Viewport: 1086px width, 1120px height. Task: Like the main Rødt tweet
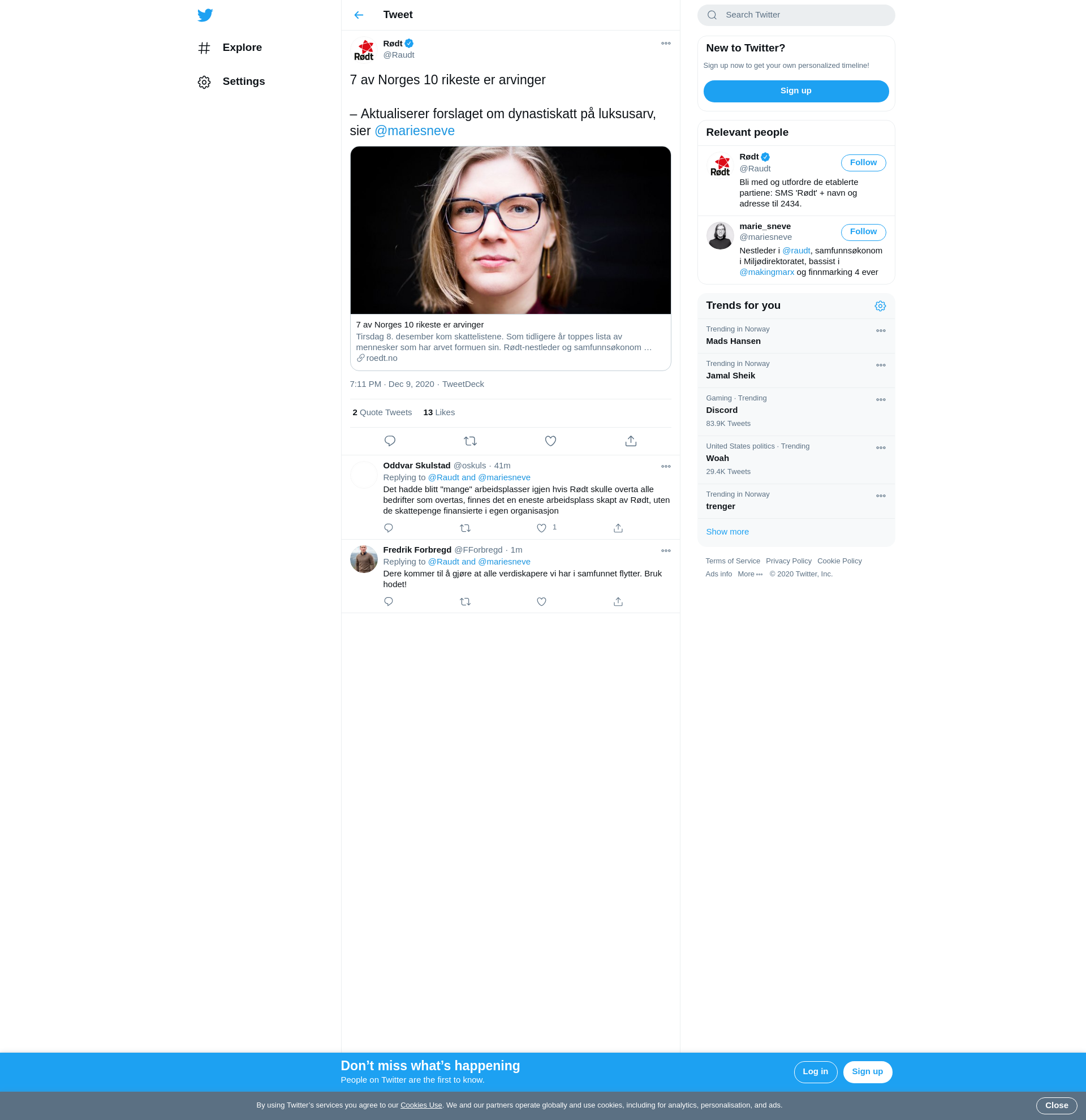point(550,441)
